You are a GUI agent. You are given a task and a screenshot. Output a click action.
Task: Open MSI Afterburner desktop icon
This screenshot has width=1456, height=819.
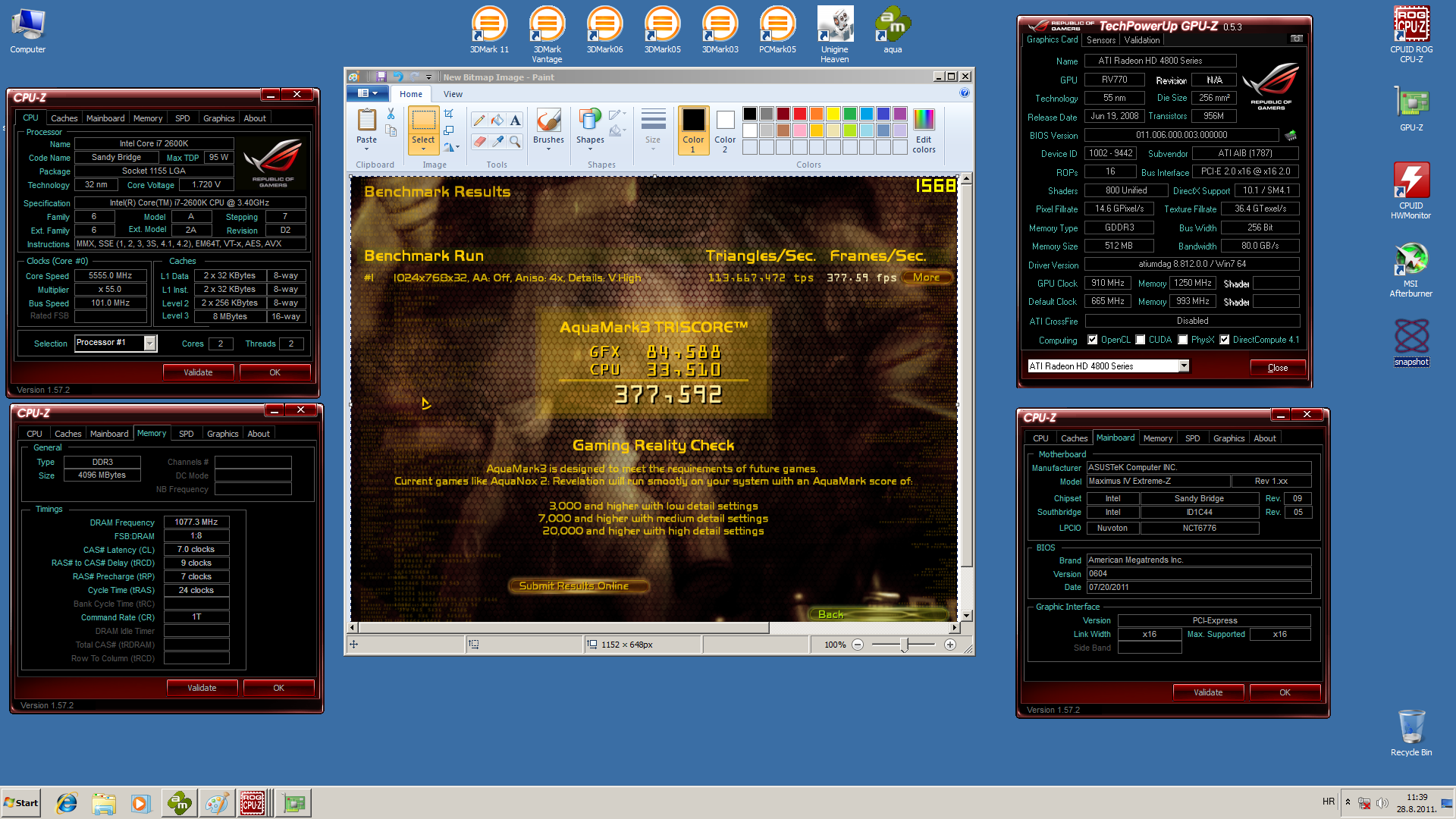[x=1410, y=270]
